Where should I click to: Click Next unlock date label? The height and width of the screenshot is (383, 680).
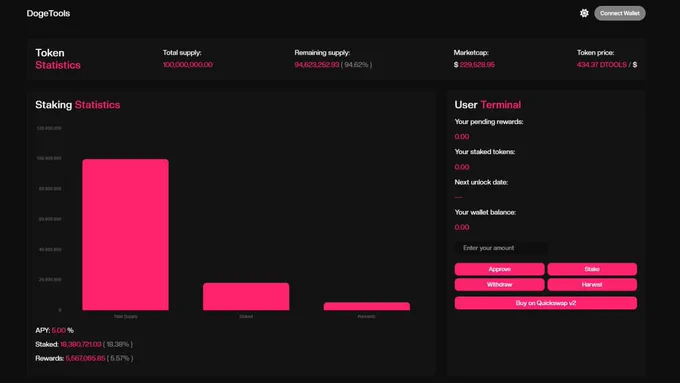coord(481,182)
